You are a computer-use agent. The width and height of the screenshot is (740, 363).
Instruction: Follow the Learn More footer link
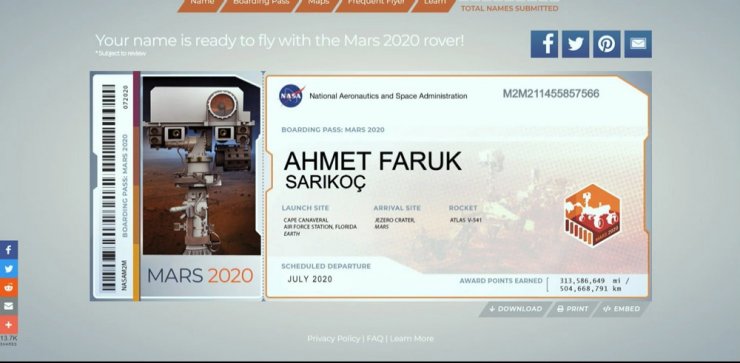click(x=412, y=338)
